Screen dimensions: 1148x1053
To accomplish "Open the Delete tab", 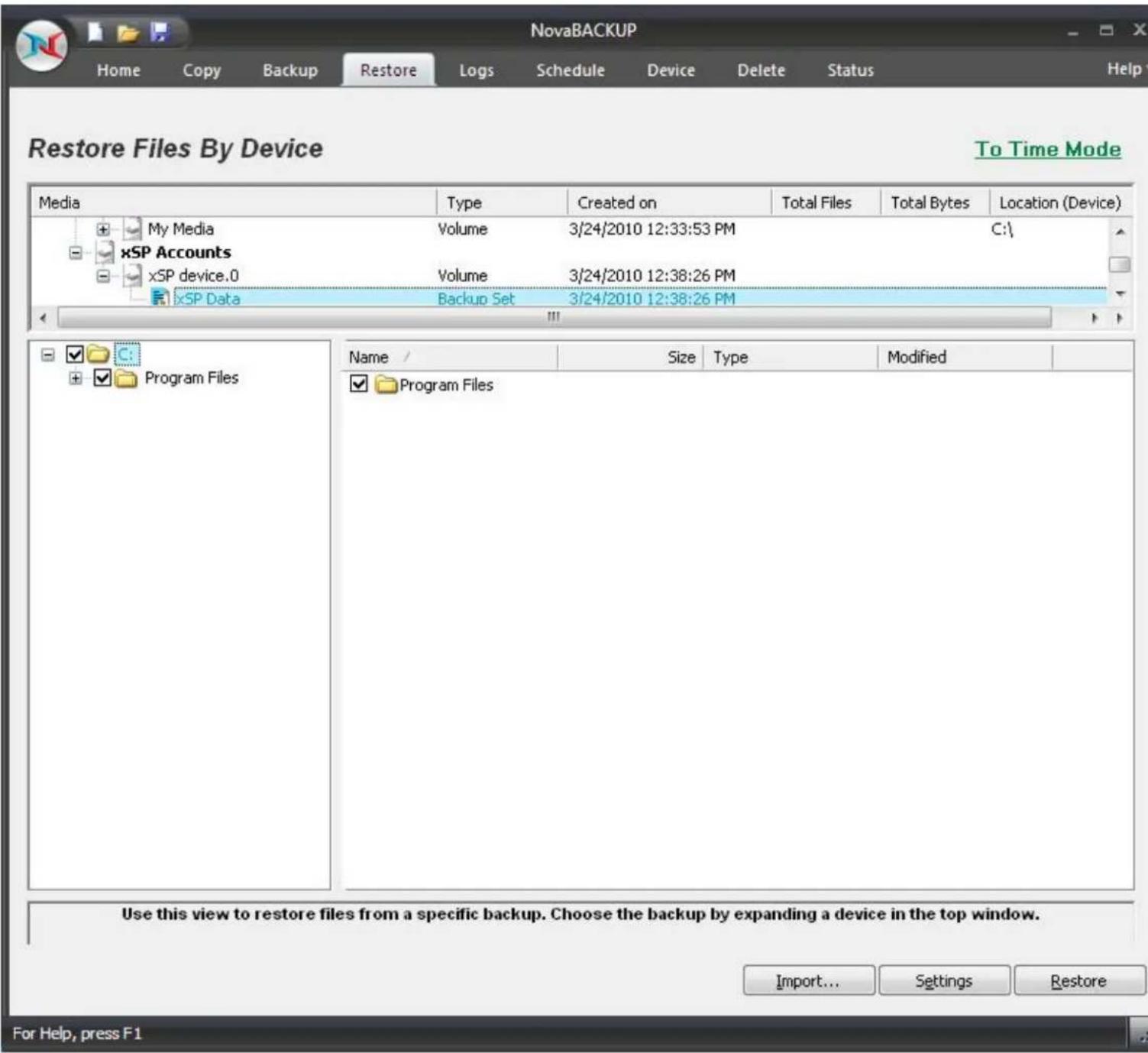I will pyautogui.click(x=761, y=70).
